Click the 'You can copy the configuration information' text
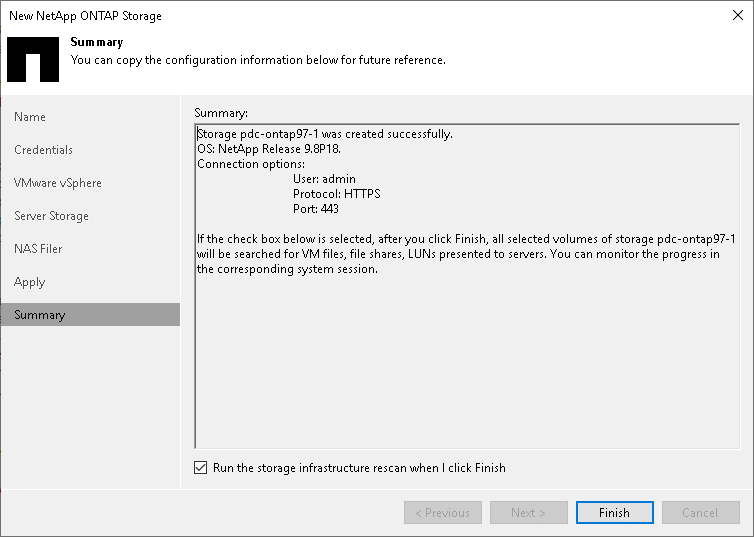Screen dimensions: 754x537 coord(258,60)
